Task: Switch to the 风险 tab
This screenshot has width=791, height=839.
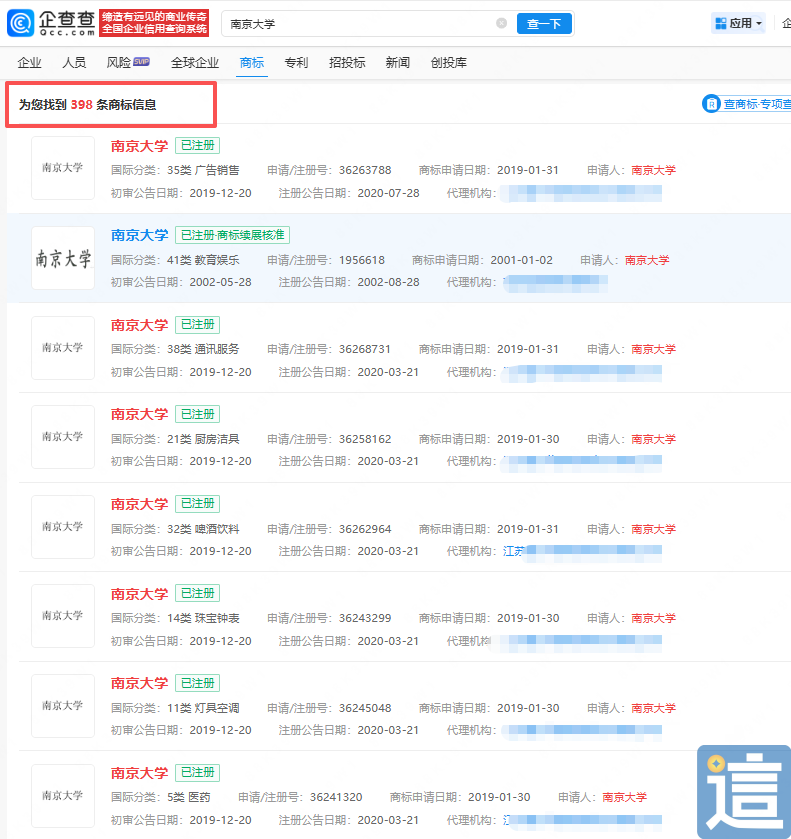Action: (x=118, y=63)
